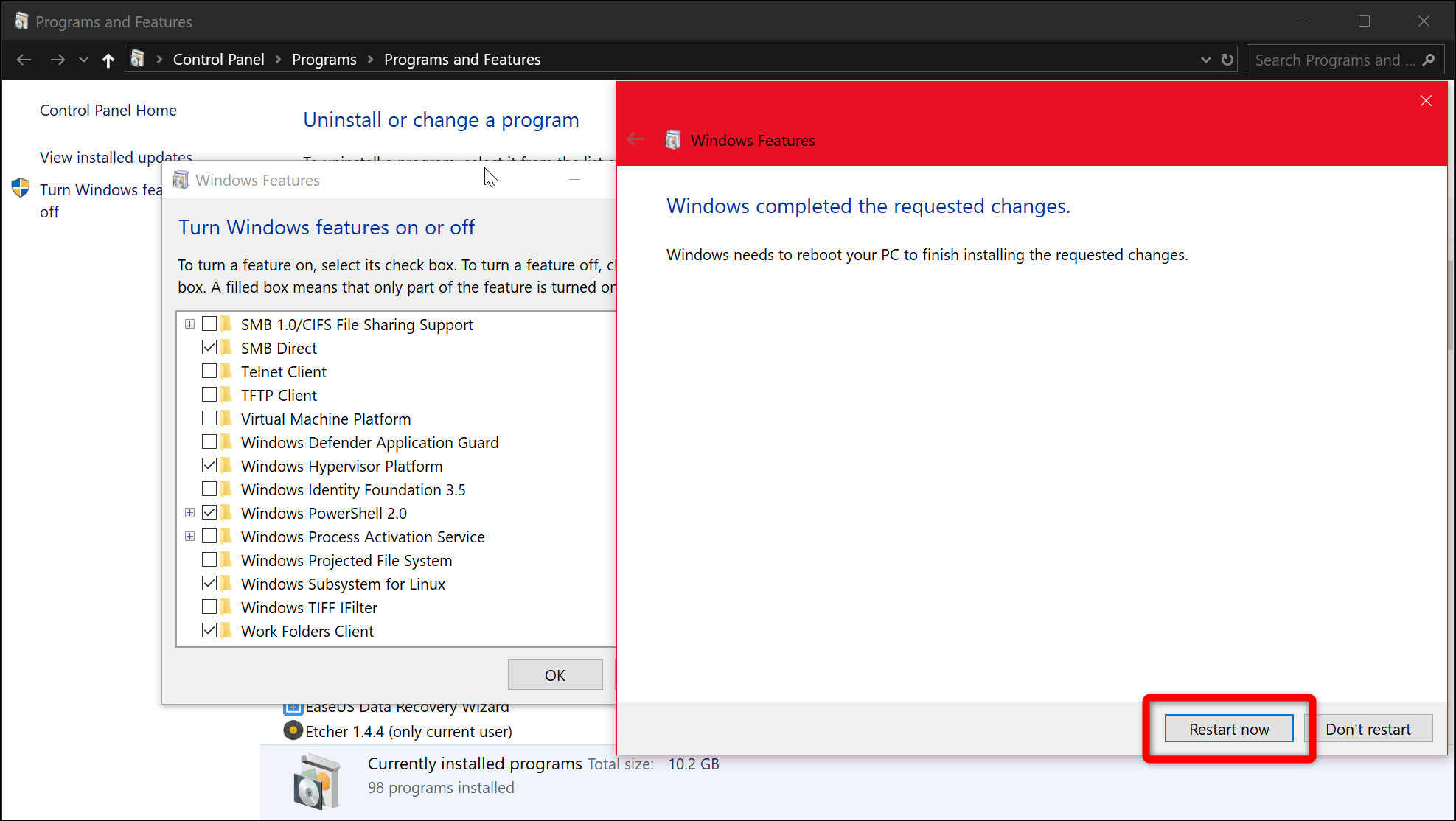Click the refresh icon in the address bar
Viewport: 1456px width, 821px height.
tap(1227, 60)
